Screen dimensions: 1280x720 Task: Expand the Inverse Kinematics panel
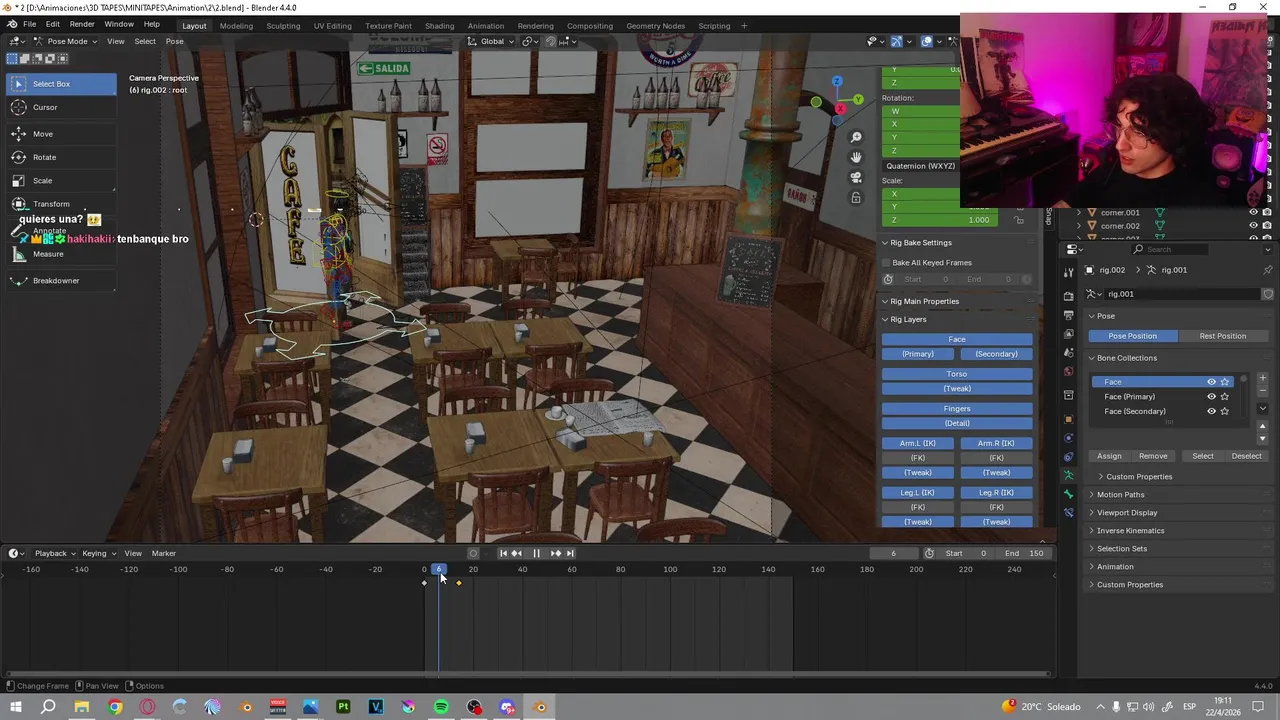[1130, 531]
